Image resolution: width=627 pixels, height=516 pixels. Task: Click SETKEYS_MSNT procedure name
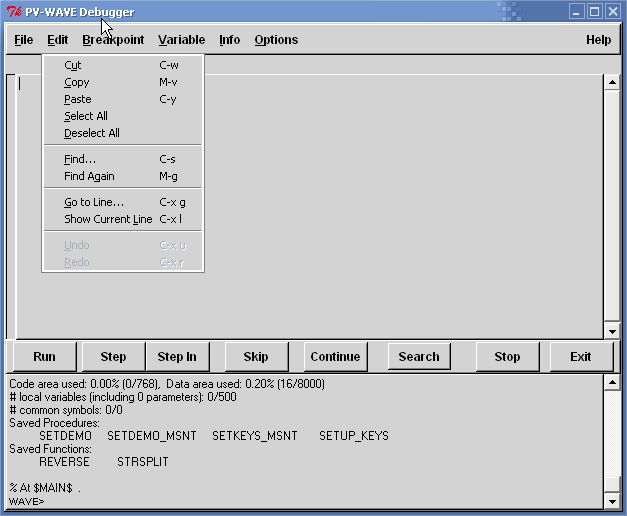255,436
